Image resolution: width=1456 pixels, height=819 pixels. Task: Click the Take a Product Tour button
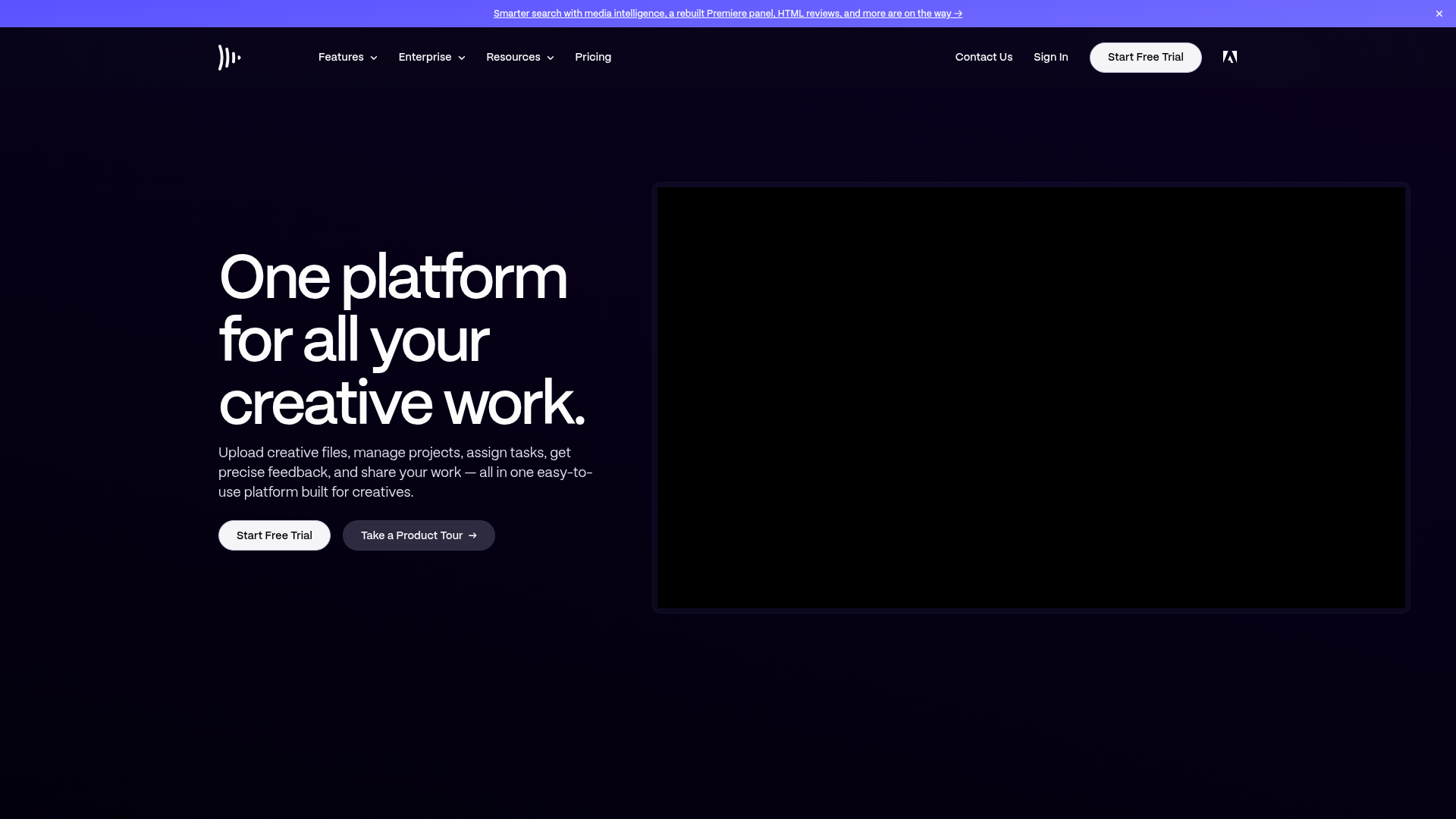tap(419, 535)
